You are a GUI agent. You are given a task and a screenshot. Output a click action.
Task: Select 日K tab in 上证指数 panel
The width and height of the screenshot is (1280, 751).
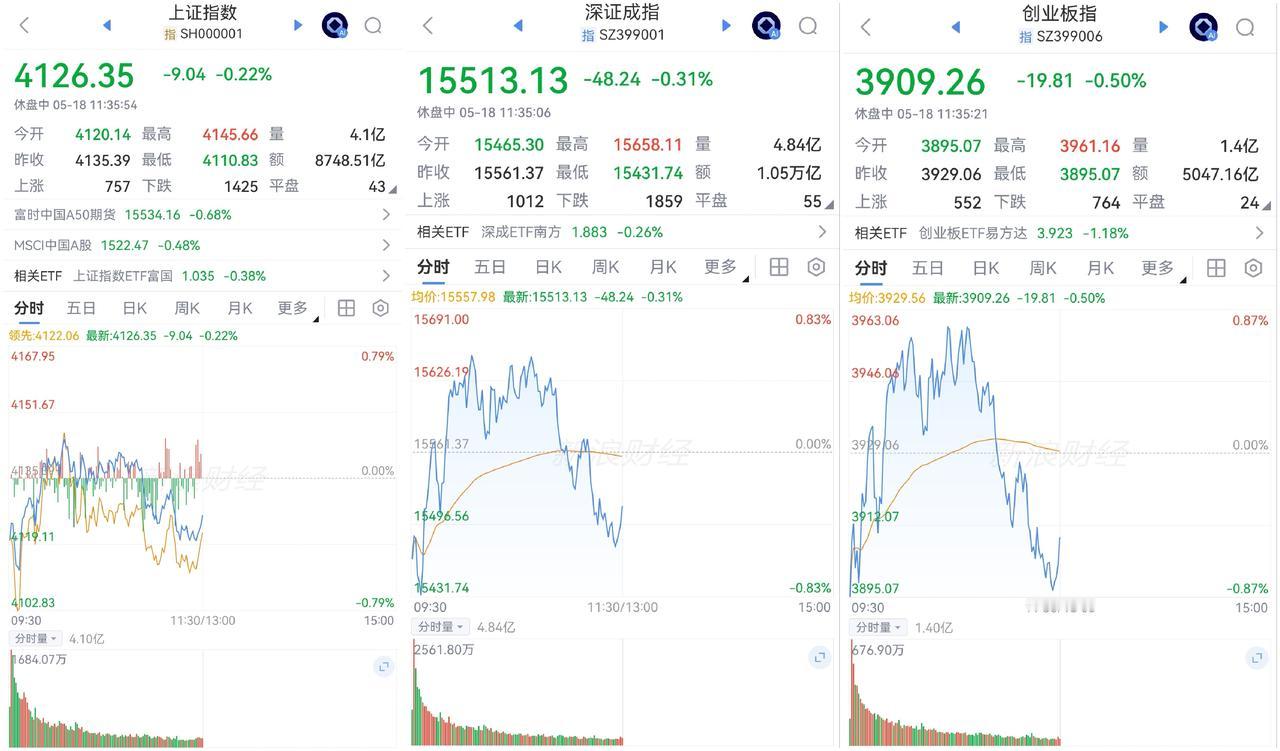point(134,308)
